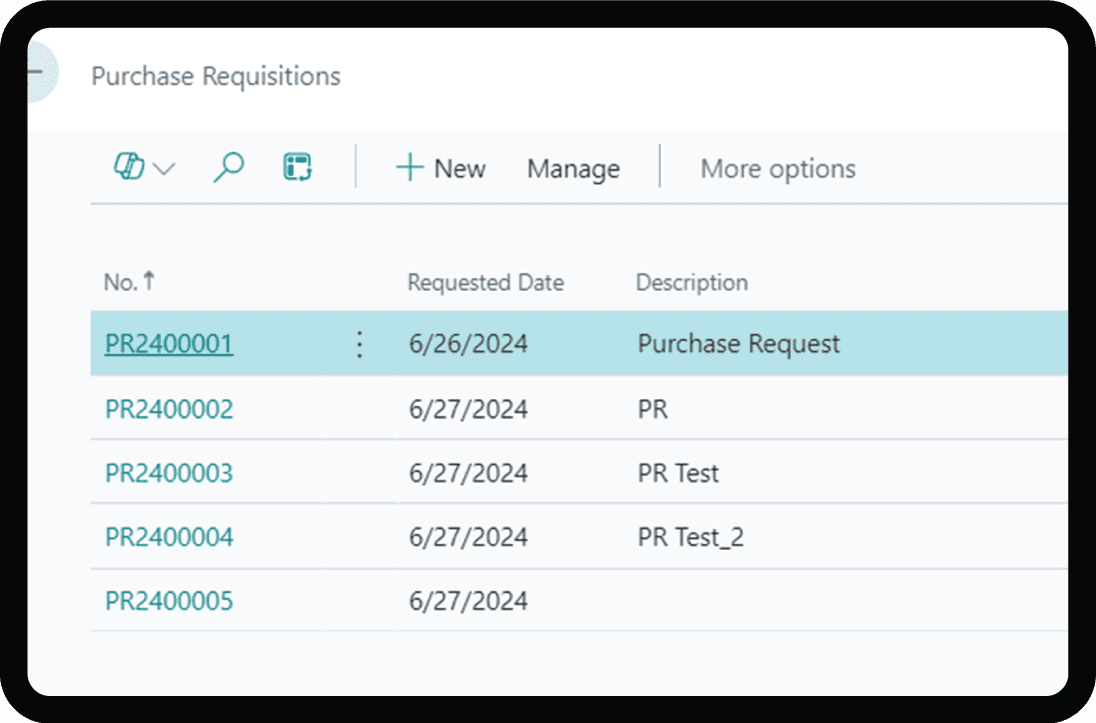
Task: Sort the list by Description
Action: point(692,282)
